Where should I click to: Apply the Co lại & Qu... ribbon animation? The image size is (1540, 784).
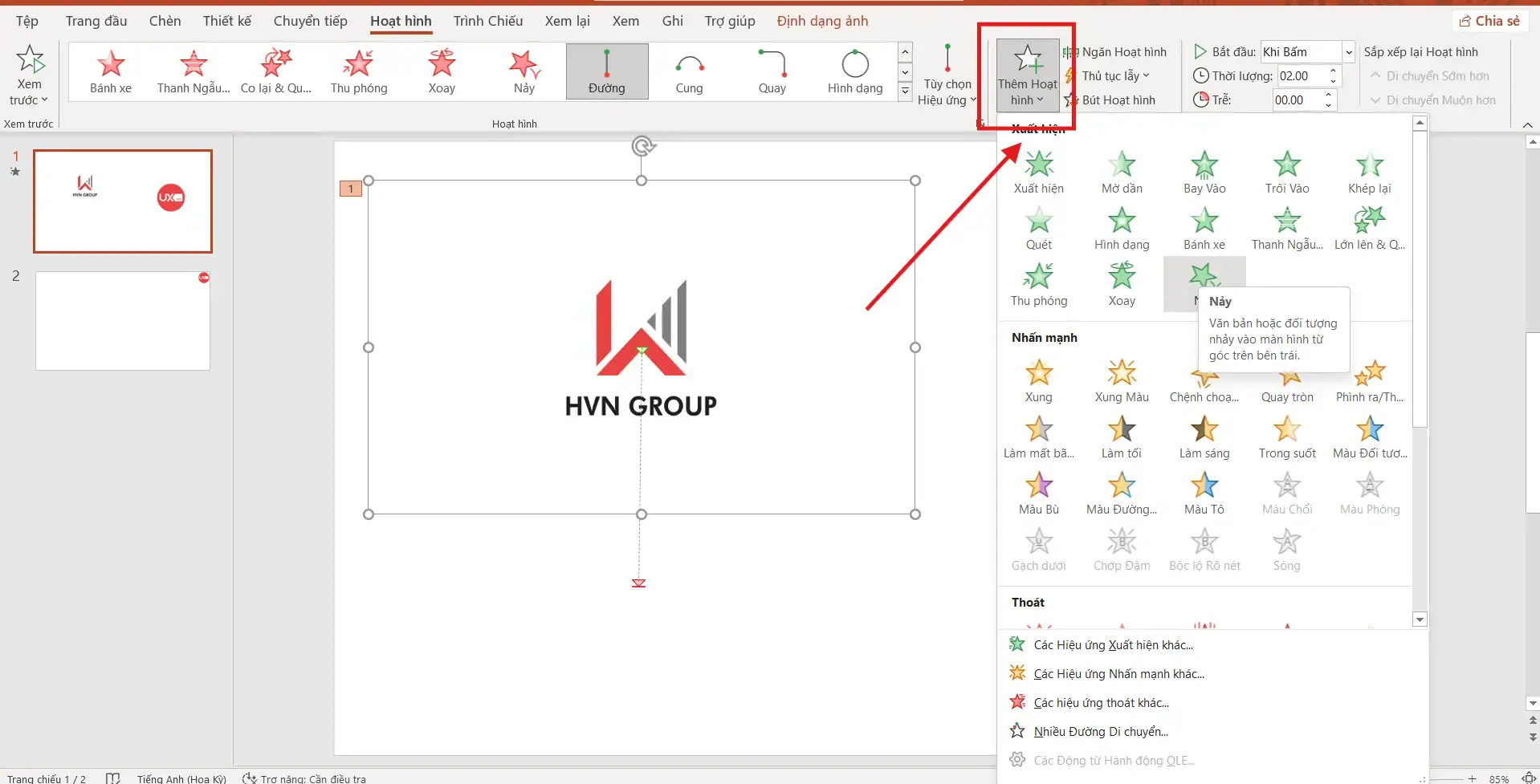276,71
